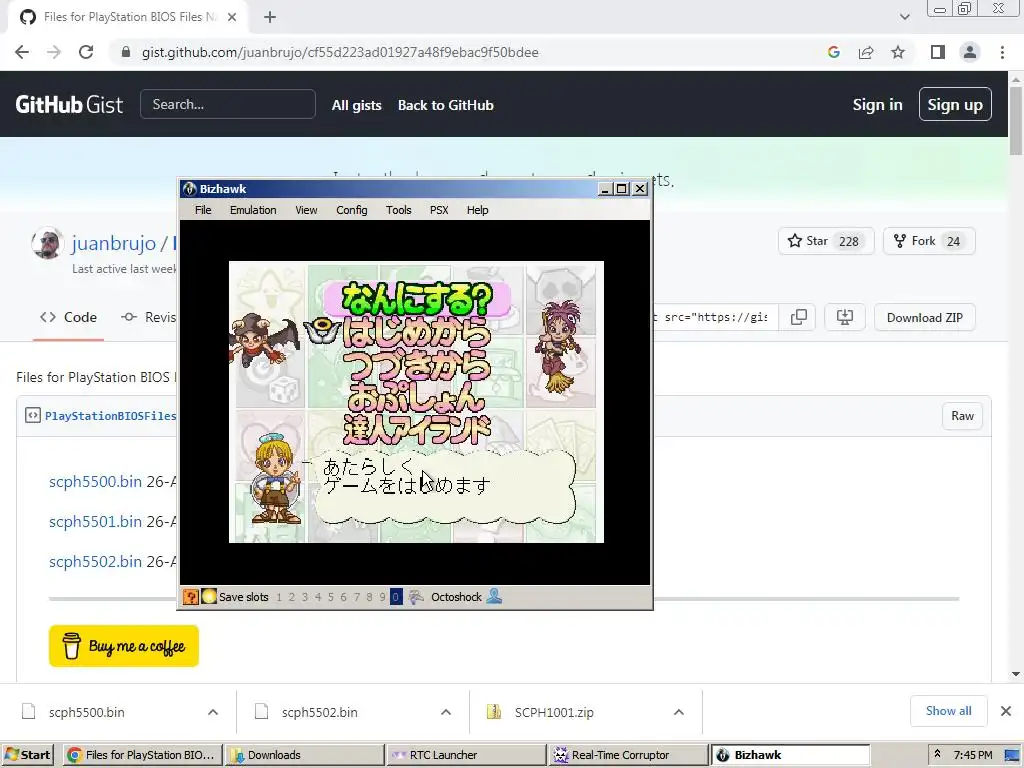
Task: Click the GitHub Gist logo
Action: 69,104
